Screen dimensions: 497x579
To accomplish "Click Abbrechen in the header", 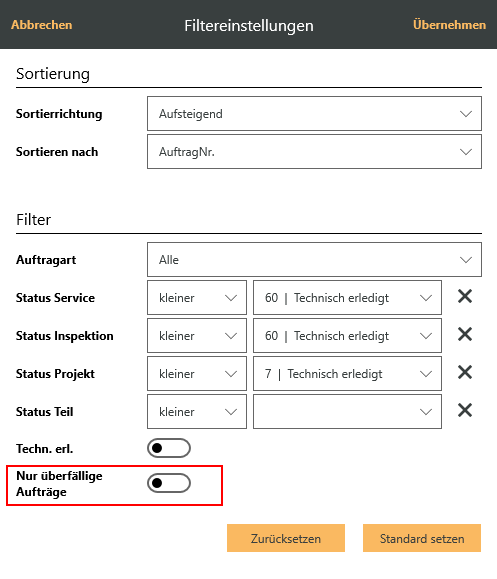I will (42, 25).
